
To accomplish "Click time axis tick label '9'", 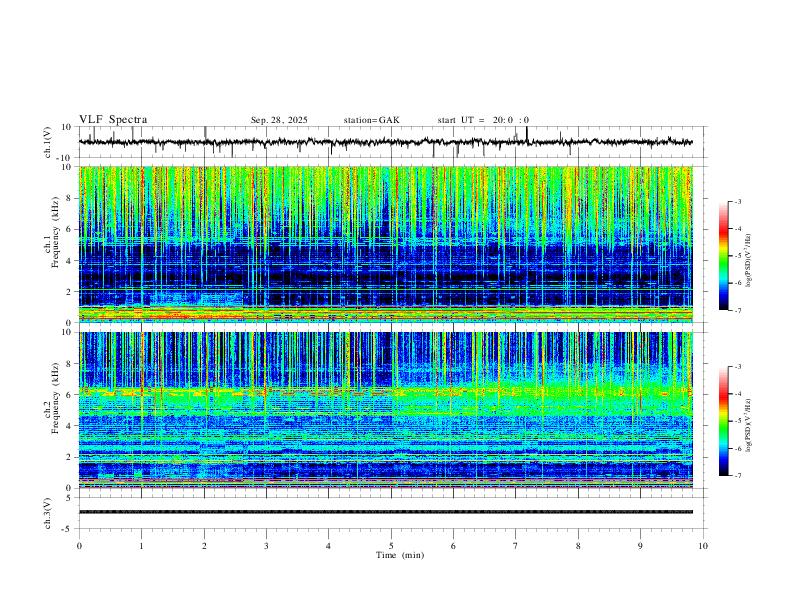I will [640, 546].
